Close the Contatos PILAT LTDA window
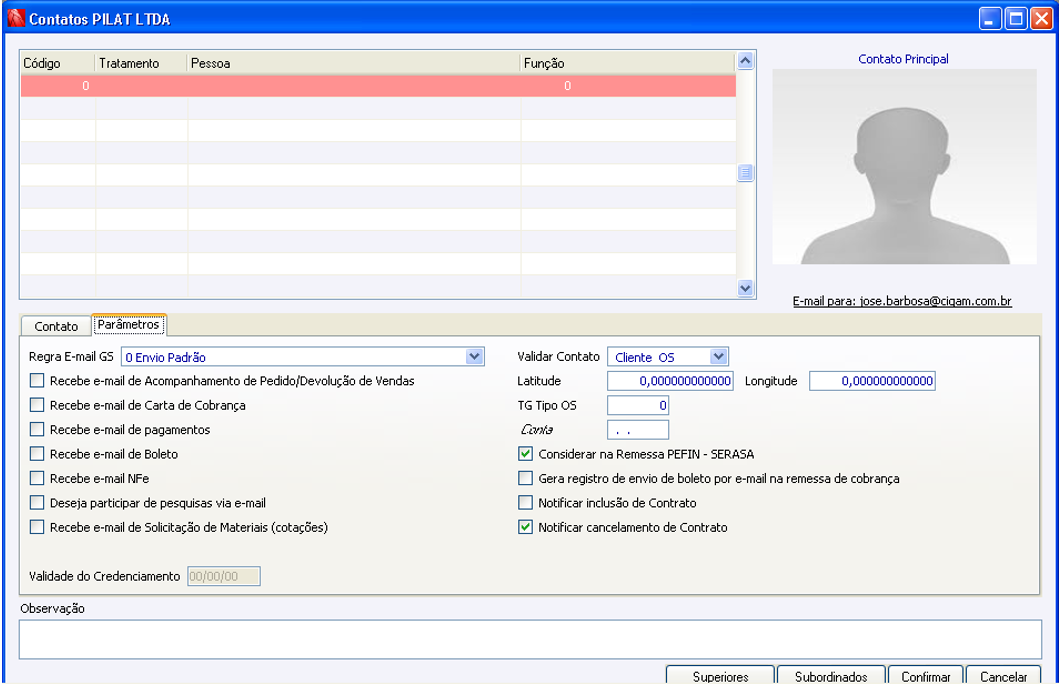The image size is (1059, 690). coord(1041,18)
